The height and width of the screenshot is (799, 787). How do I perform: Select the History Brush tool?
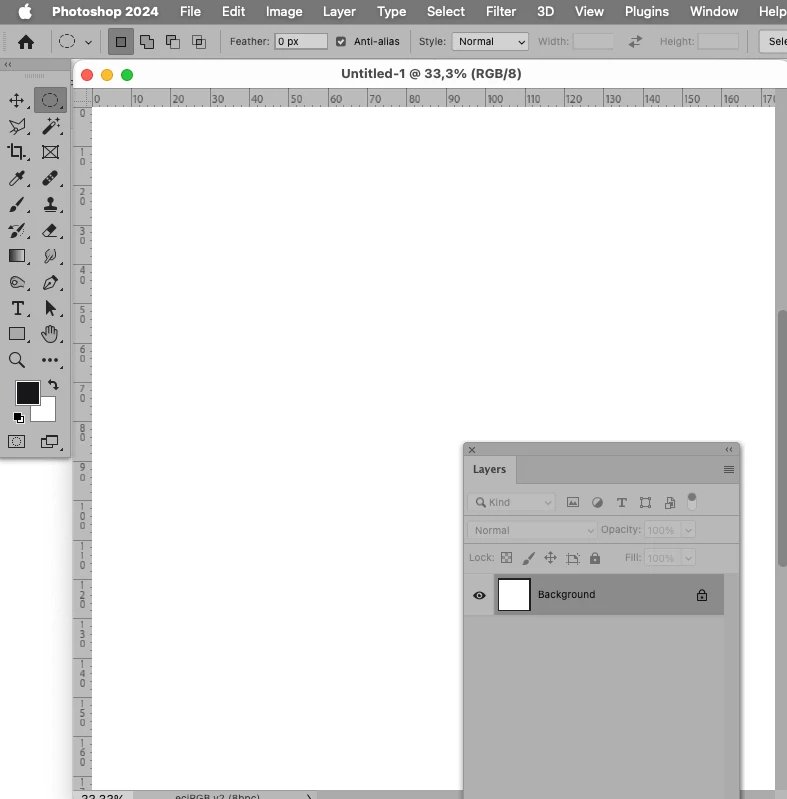coord(17,230)
